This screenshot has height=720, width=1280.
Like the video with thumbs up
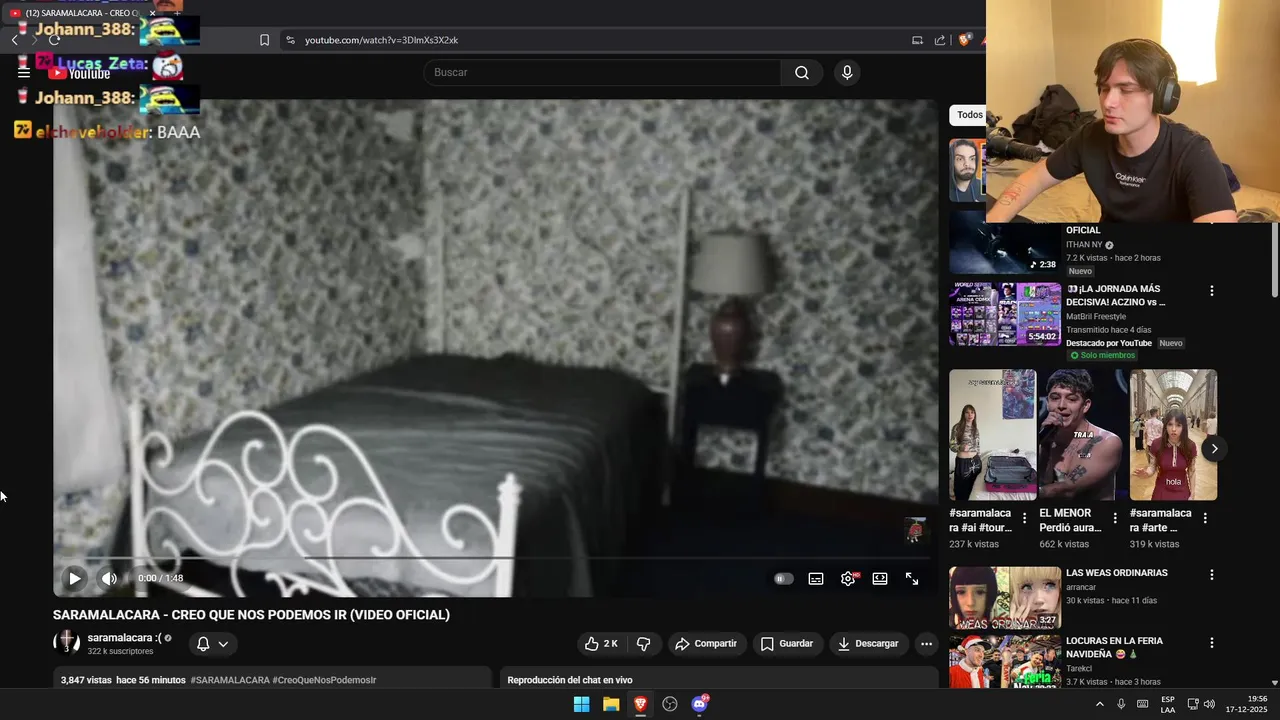coord(602,644)
